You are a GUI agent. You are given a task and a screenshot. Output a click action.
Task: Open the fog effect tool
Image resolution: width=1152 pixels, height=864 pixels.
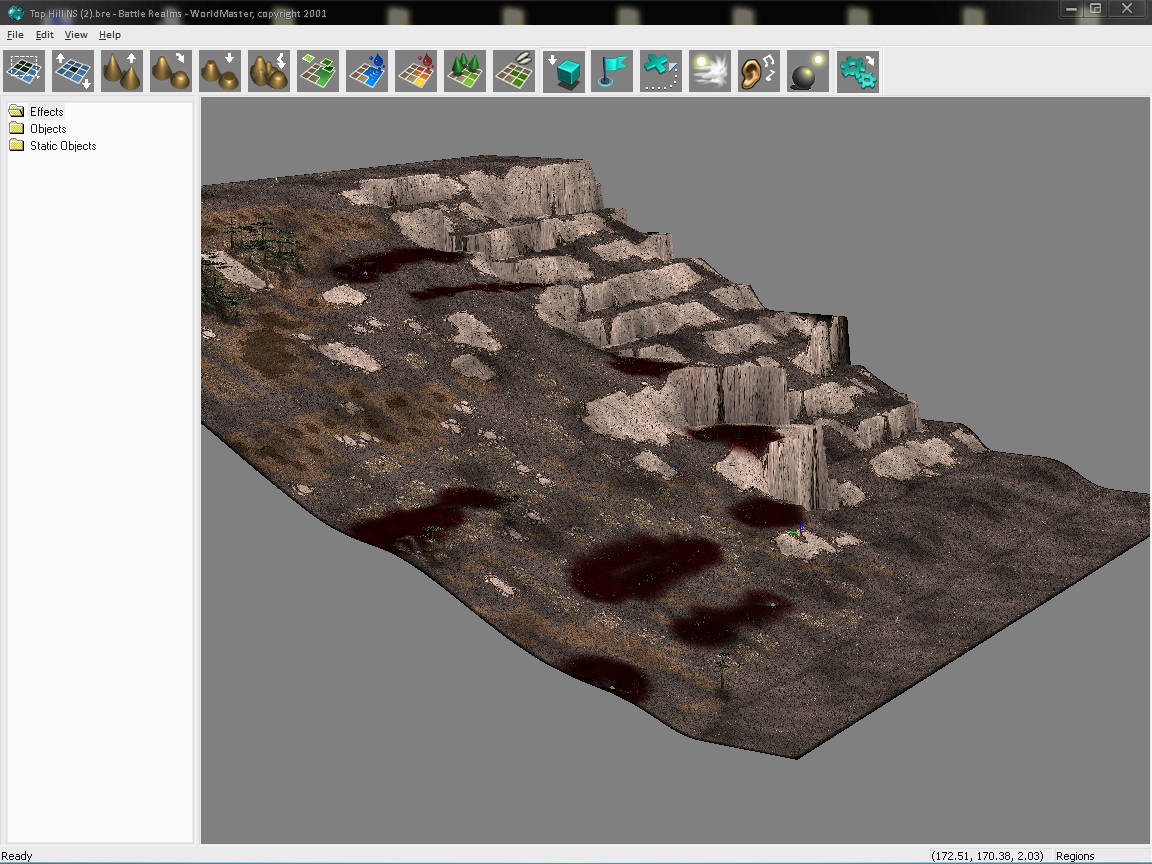click(x=710, y=71)
